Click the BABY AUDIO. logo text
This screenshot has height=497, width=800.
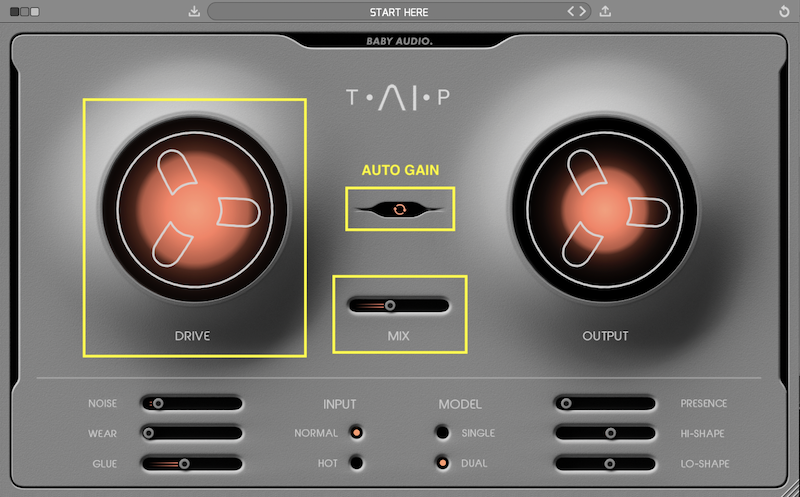pyautogui.click(x=399, y=41)
